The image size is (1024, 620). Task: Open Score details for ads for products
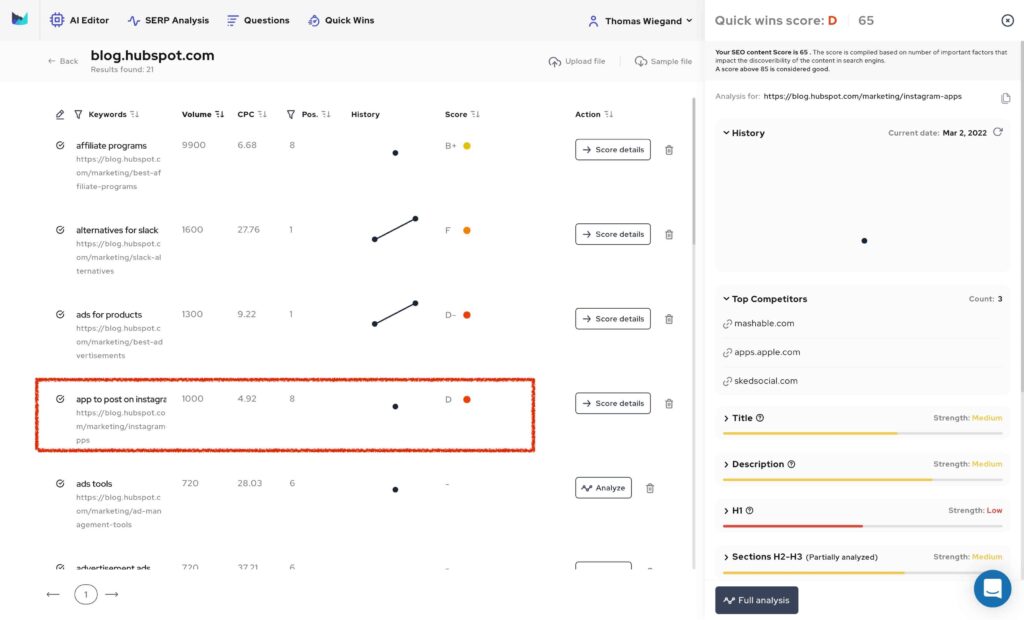coord(613,319)
